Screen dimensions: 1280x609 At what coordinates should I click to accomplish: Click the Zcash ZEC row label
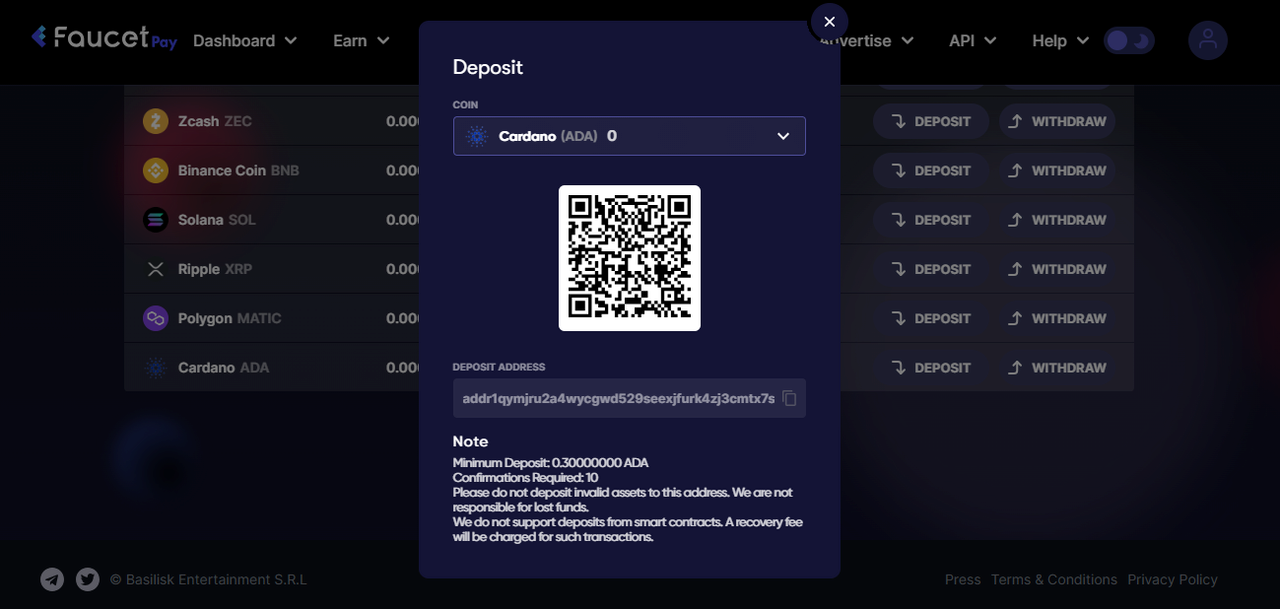pyautogui.click(x=215, y=121)
